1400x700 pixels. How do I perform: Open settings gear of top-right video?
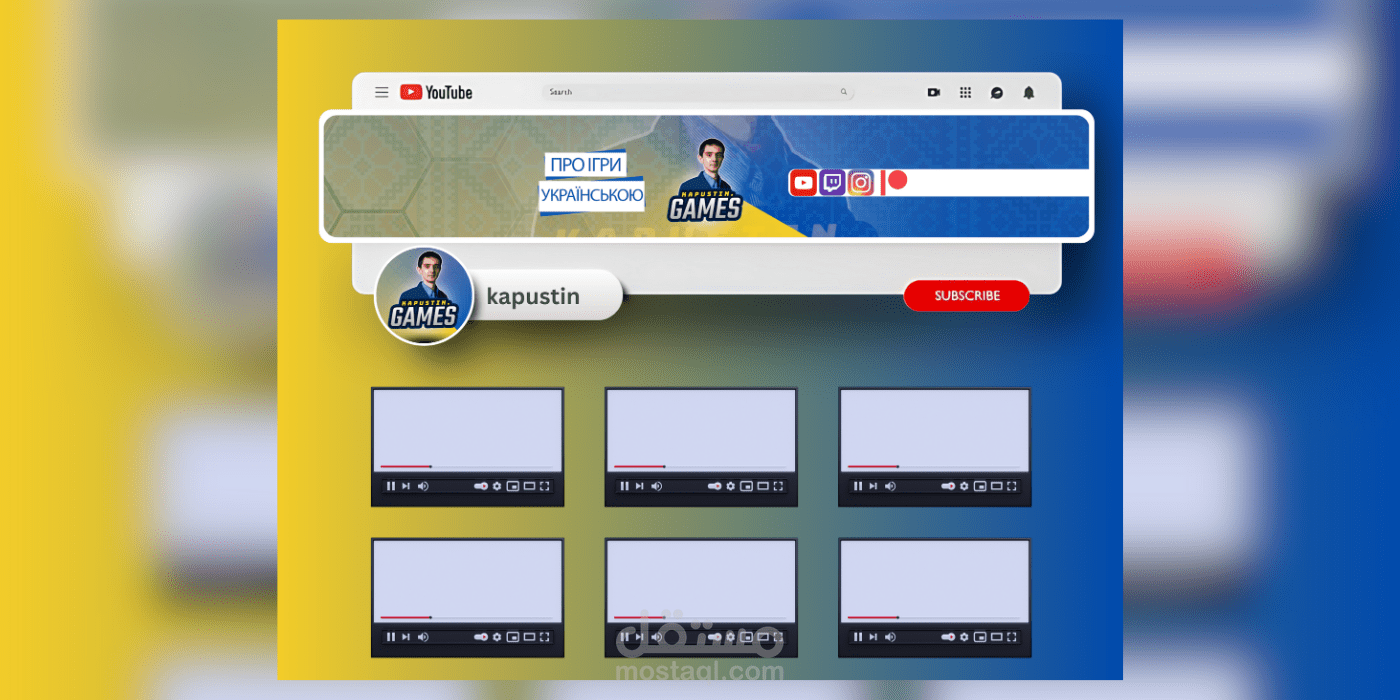tap(964, 486)
